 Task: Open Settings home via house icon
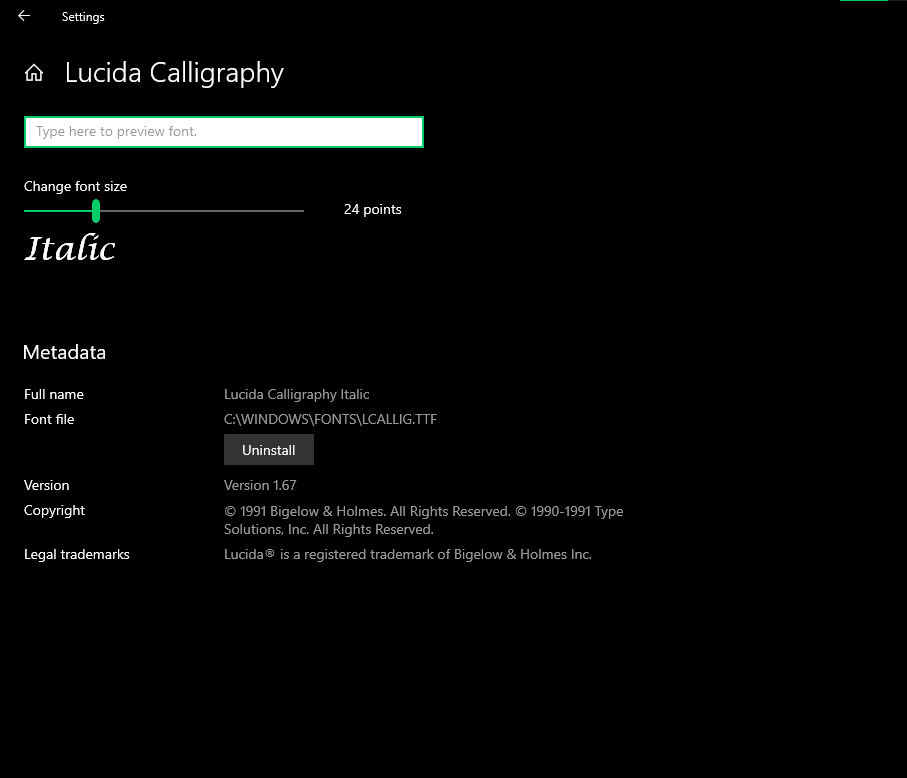(34, 73)
